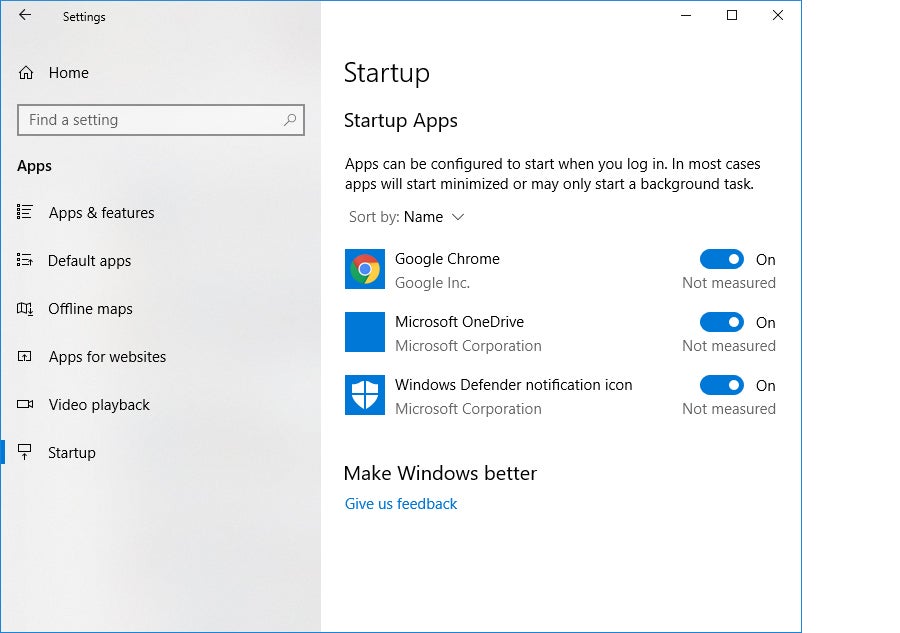Click the Google Inc. publisher text
The height and width of the screenshot is (633, 900).
click(x=432, y=283)
